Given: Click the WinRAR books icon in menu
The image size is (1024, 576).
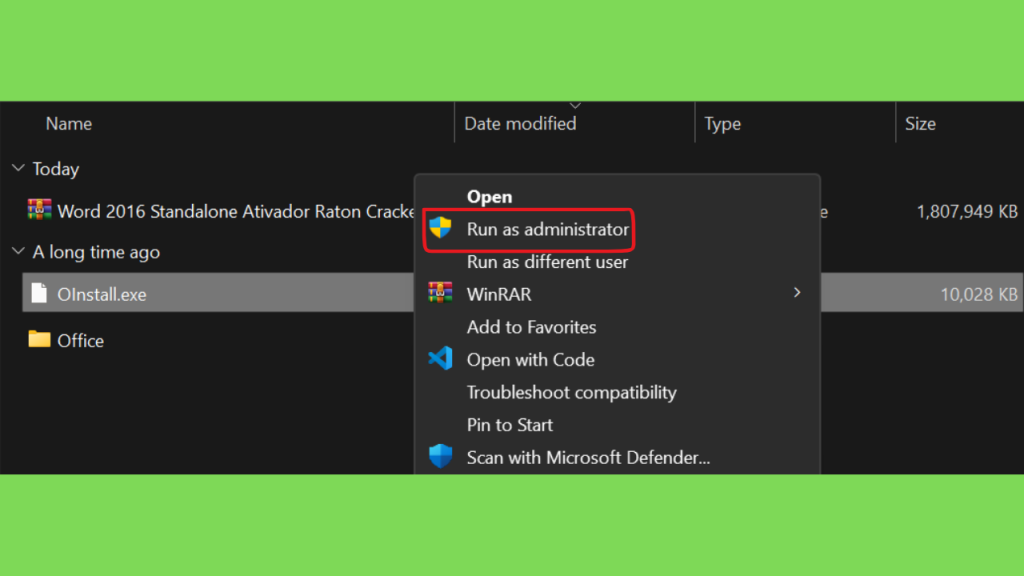Looking at the screenshot, I should 440,293.
